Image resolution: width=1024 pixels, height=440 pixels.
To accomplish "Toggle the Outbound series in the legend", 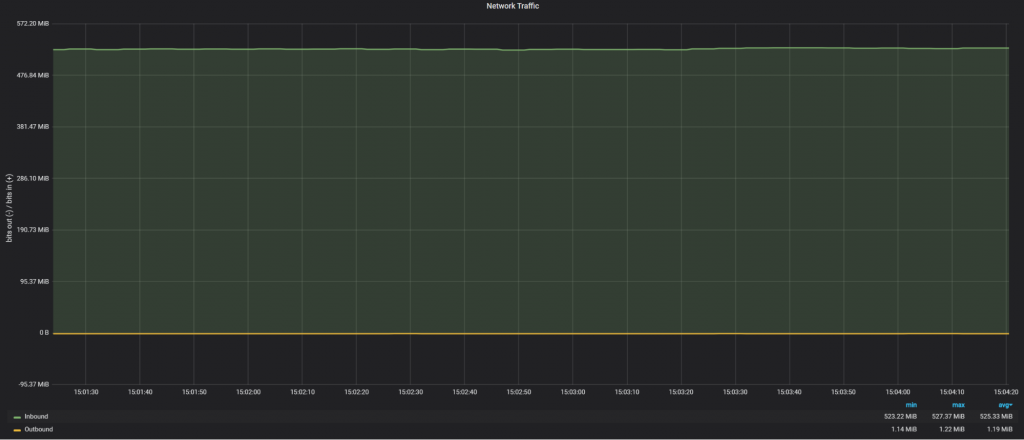I will [x=38, y=429].
